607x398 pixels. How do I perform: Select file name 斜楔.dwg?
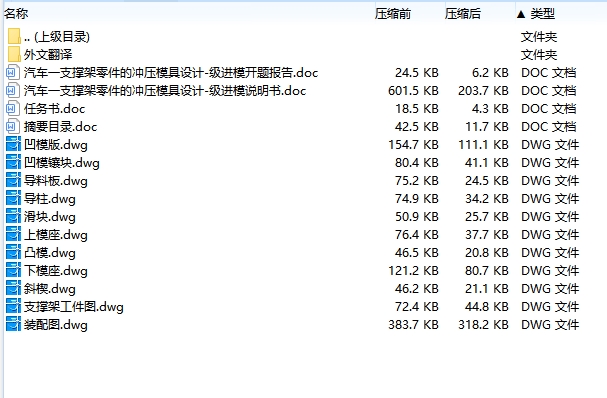click(50, 288)
